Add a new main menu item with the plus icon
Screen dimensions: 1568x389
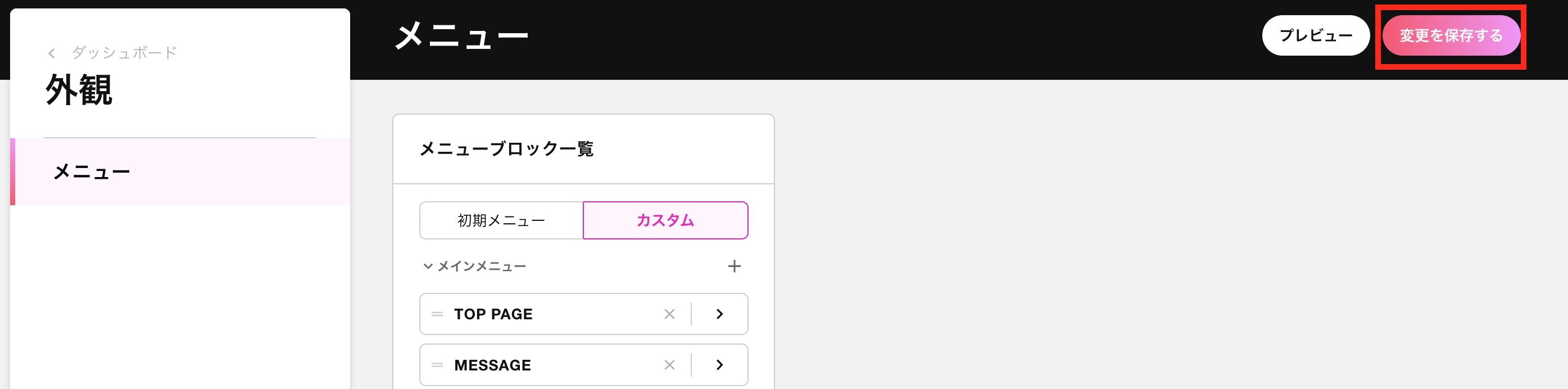click(734, 266)
